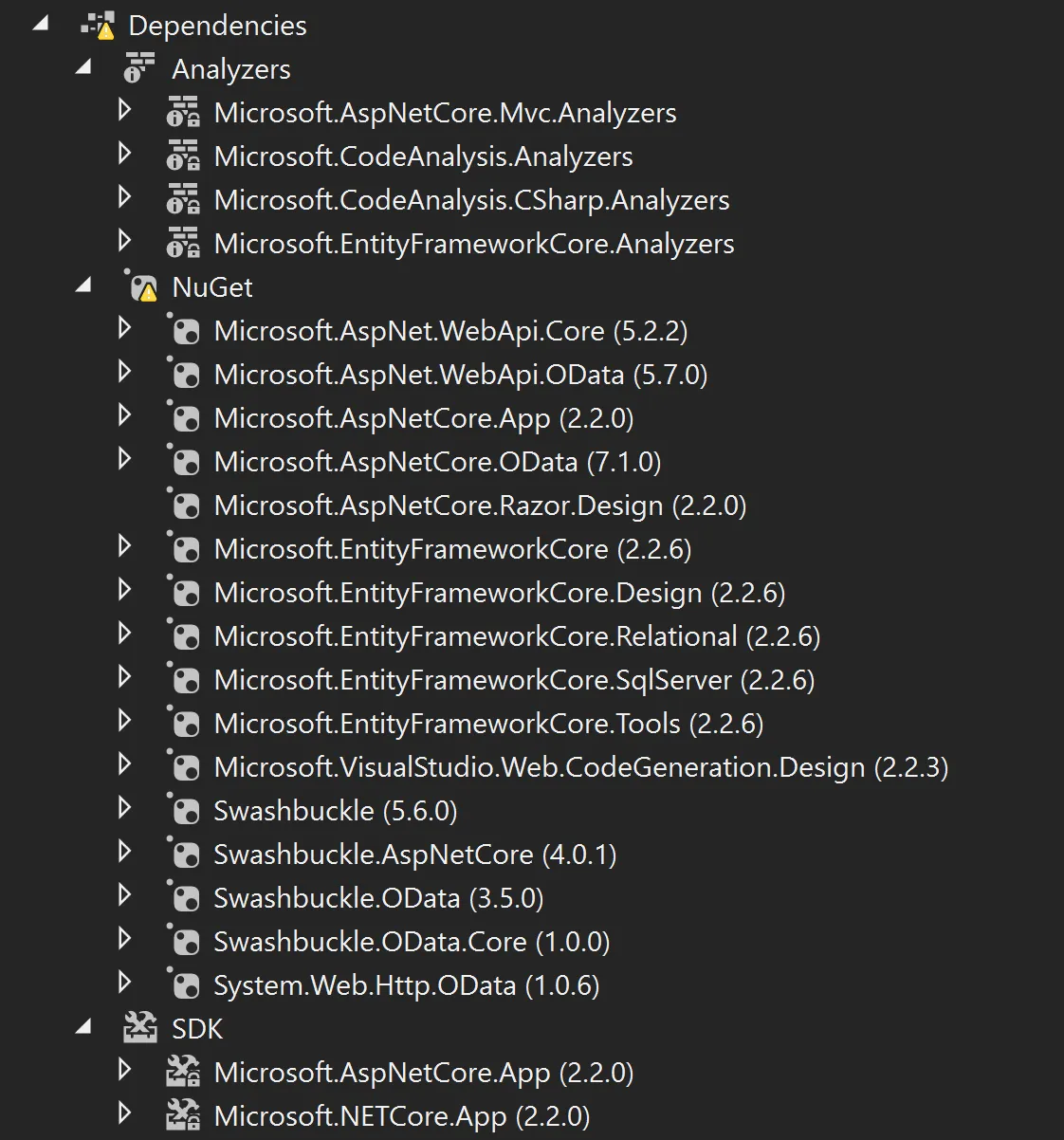The width and height of the screenshot is (1064, 1140).
Task: Click the Microsoft.AspNet.WebApi.OData package icon
Action: click(x=184, y=374)
